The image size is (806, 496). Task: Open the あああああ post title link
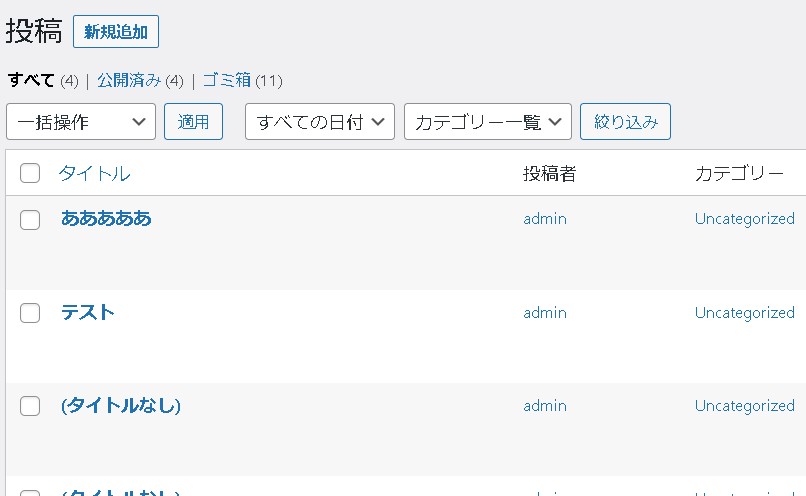click(x=106, y=218)
